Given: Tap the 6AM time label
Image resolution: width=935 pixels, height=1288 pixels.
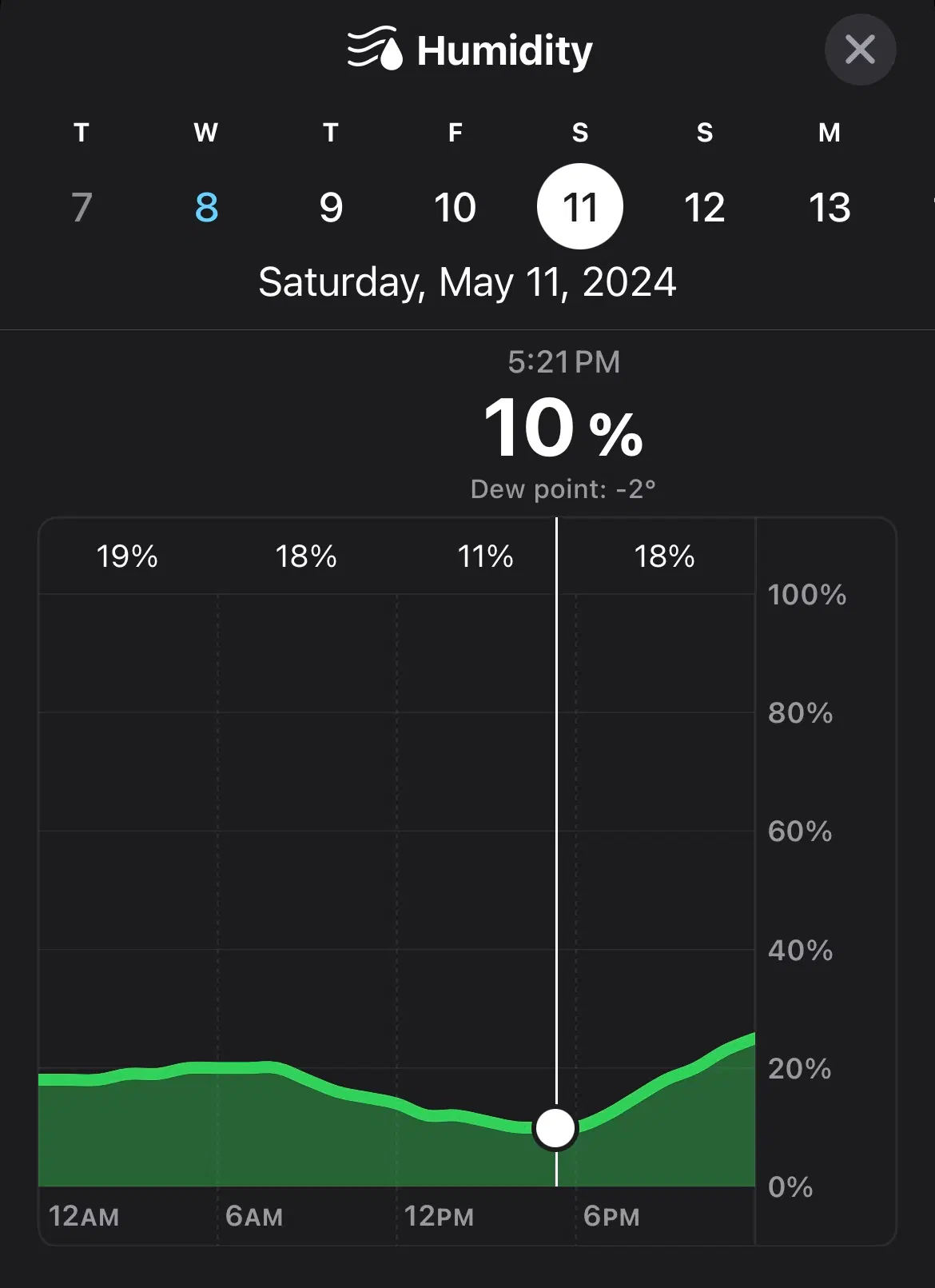Looking at the screenshot, I should 254,1217.
